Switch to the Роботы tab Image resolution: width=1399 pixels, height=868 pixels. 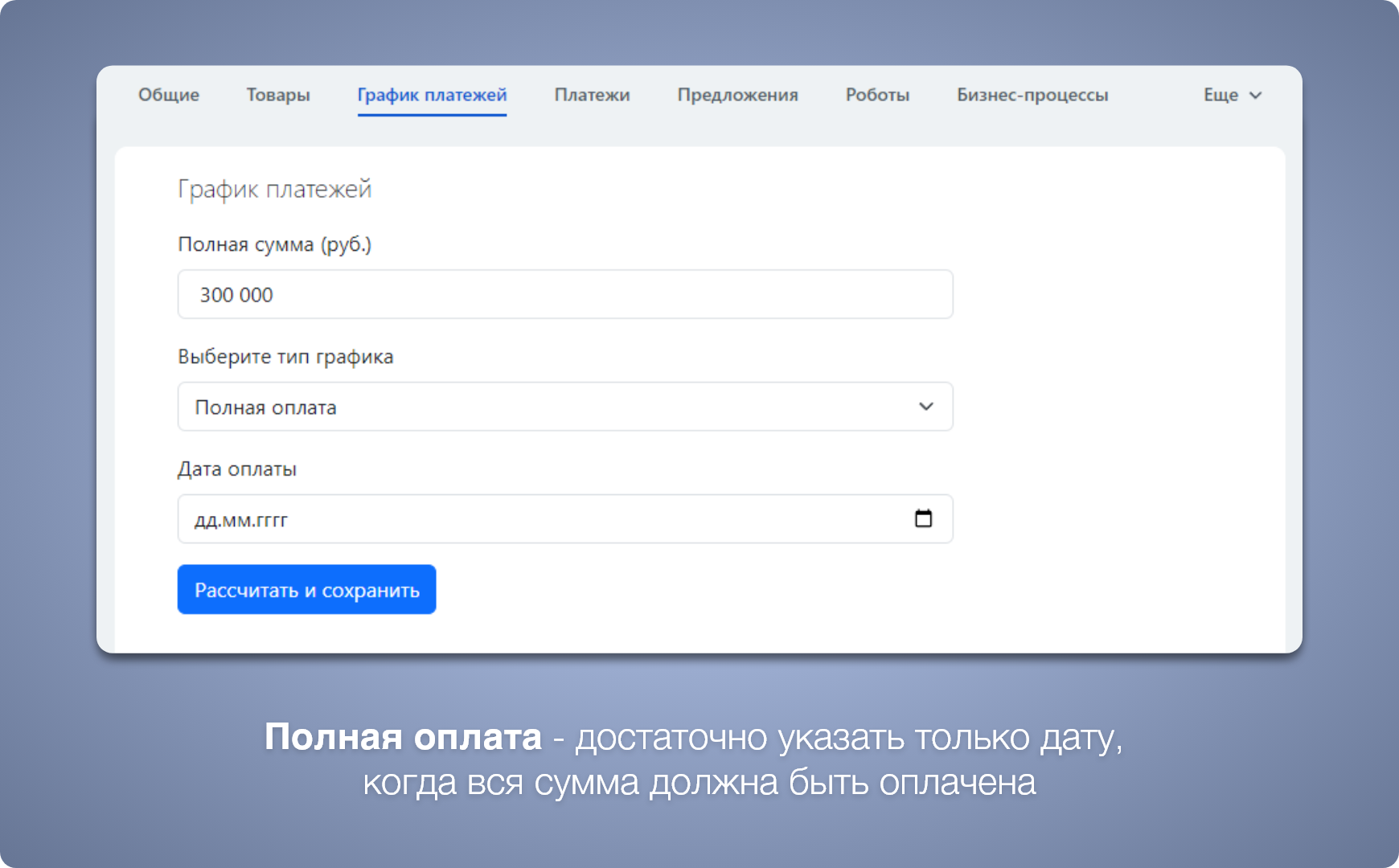[x=877, y=95]
